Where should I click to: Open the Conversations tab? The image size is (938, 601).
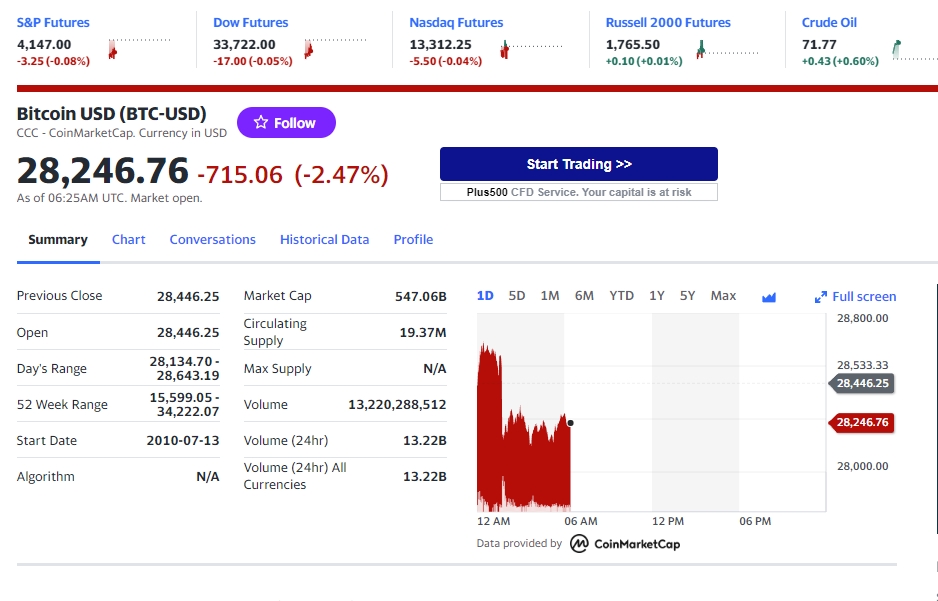point(212,239)
